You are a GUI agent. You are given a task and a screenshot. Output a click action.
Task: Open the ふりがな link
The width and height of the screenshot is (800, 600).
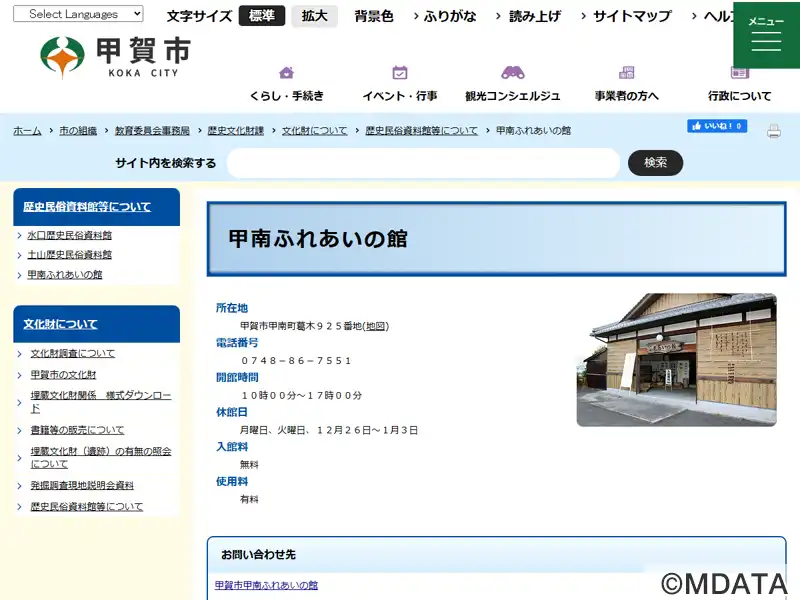445,16
